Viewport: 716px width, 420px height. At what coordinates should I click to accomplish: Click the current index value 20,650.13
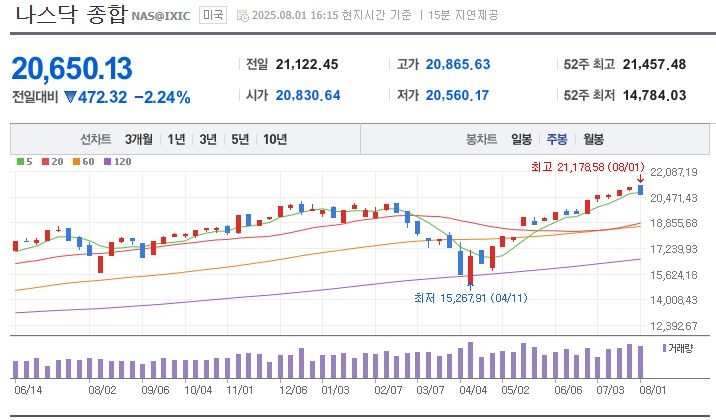[x=72, y=68]
